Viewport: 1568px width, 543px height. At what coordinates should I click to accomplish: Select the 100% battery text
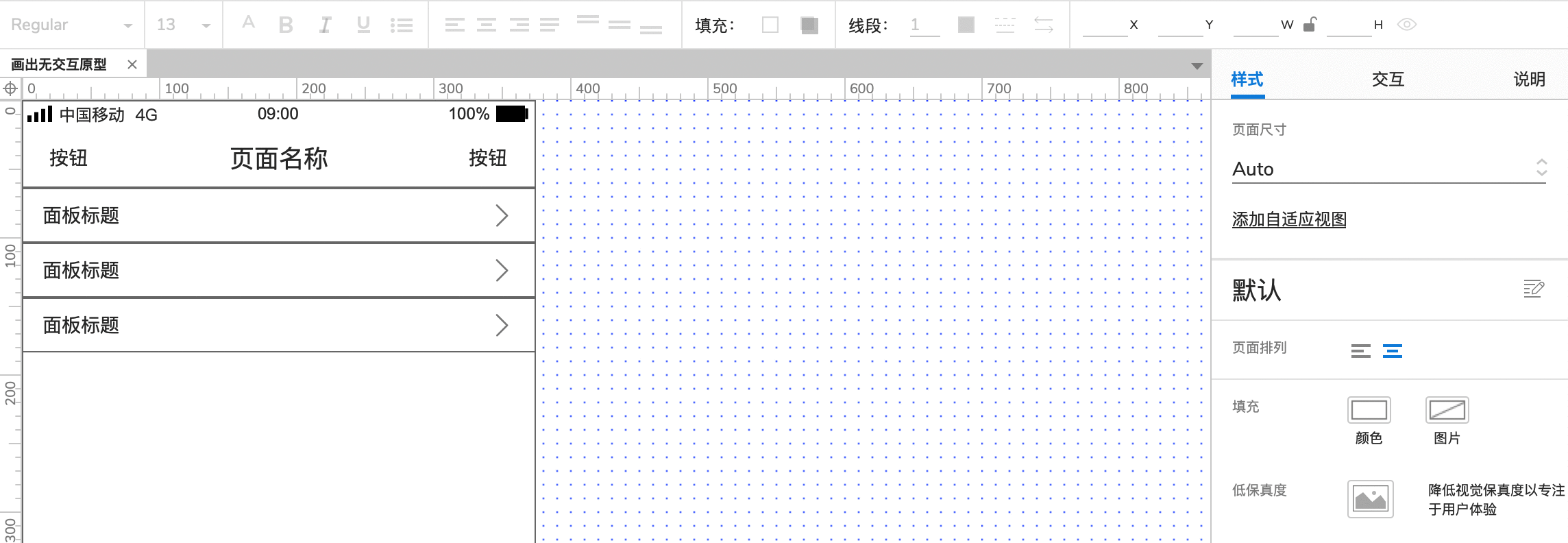pos(469,114)
